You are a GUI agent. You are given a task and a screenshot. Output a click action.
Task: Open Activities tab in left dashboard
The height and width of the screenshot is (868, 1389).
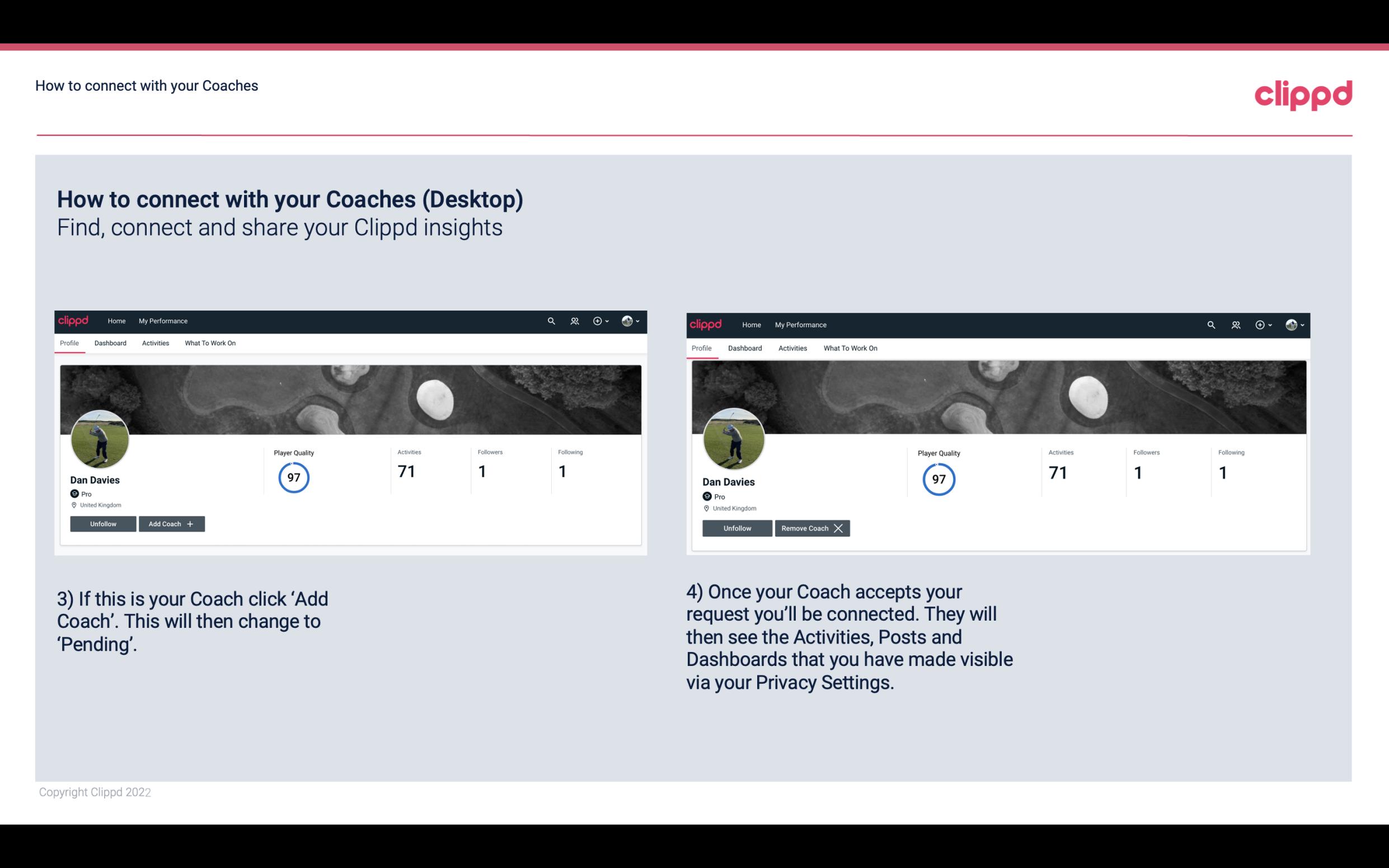click(155, 343)
